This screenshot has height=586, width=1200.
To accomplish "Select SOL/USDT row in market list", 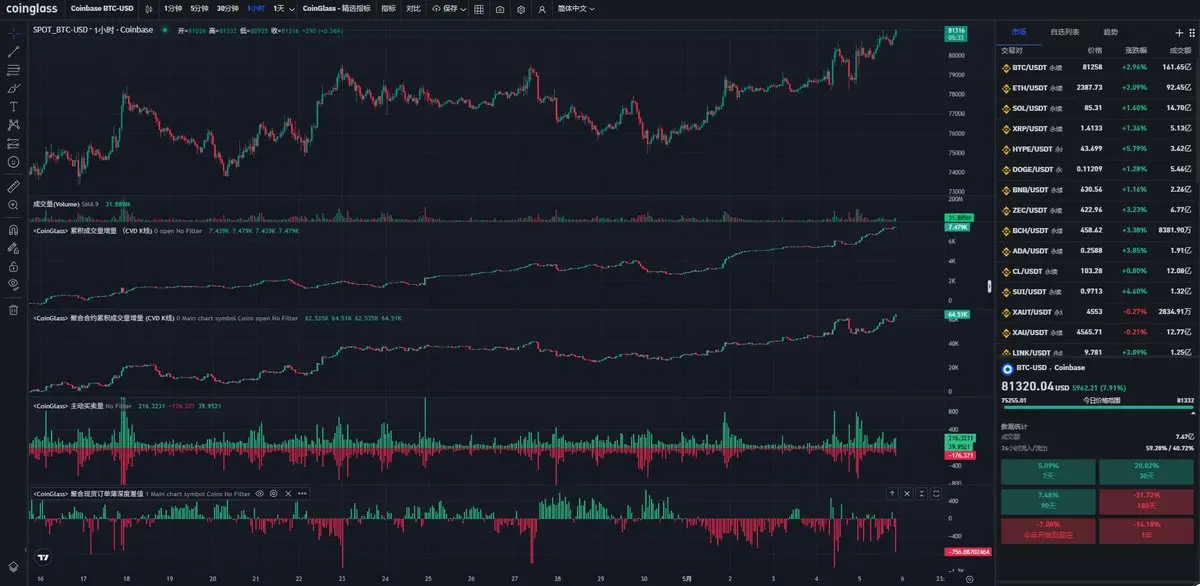I will (x=1097, y=108).
